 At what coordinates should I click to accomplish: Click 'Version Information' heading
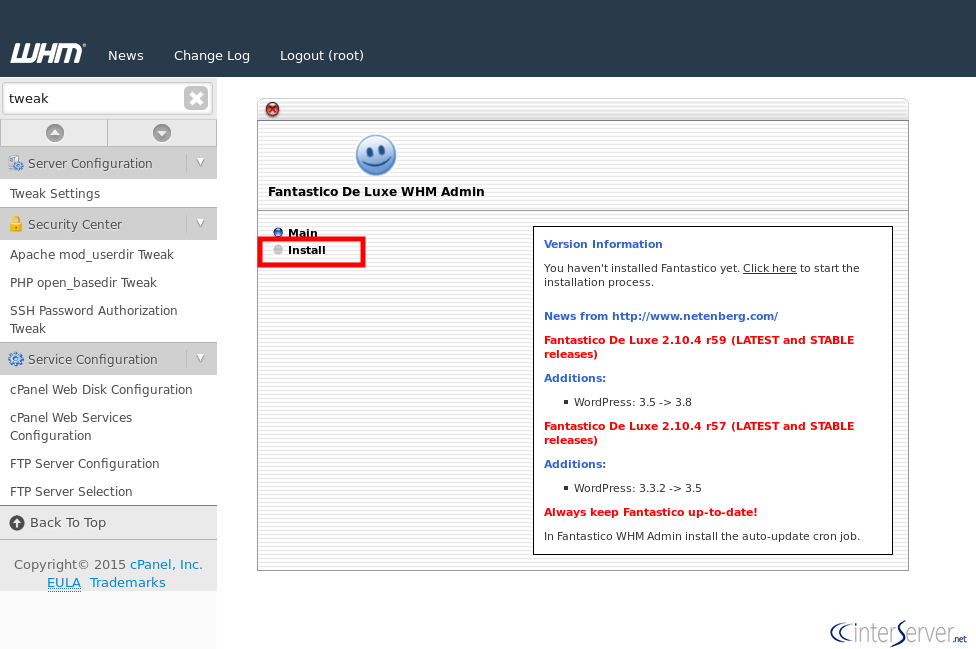[x=603, y=244]
